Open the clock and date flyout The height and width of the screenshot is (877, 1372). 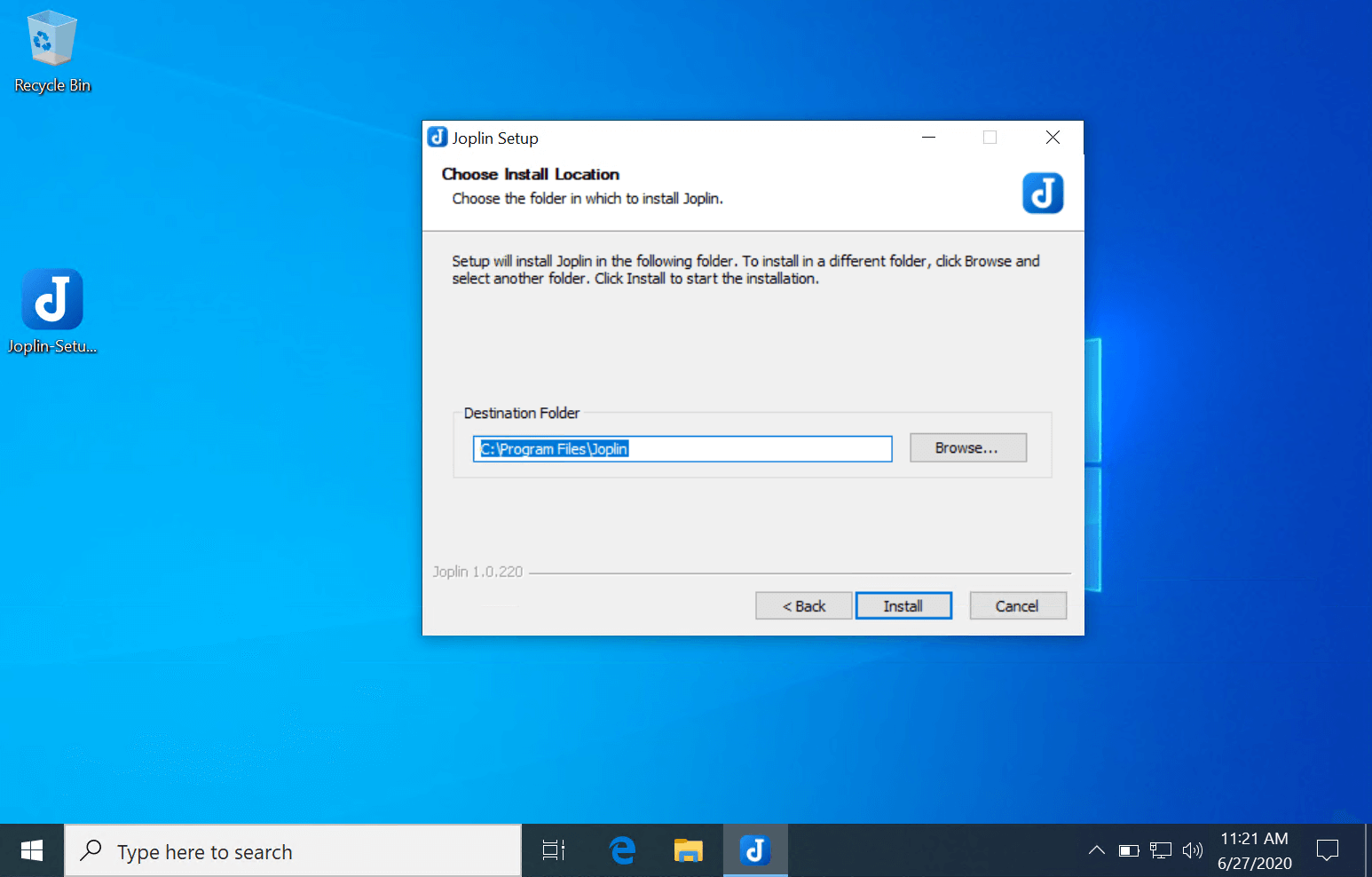tap(1254, 850)
